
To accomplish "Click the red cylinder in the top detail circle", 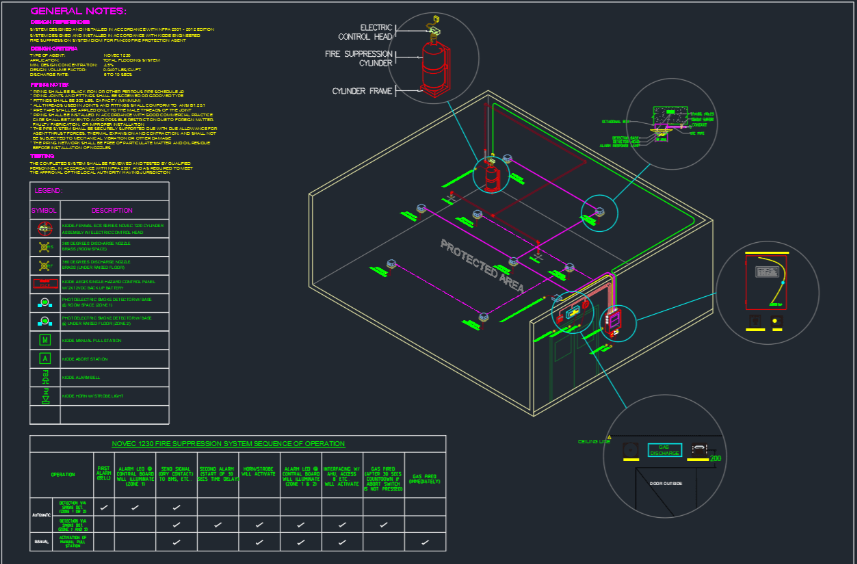I will click(436, 68).
